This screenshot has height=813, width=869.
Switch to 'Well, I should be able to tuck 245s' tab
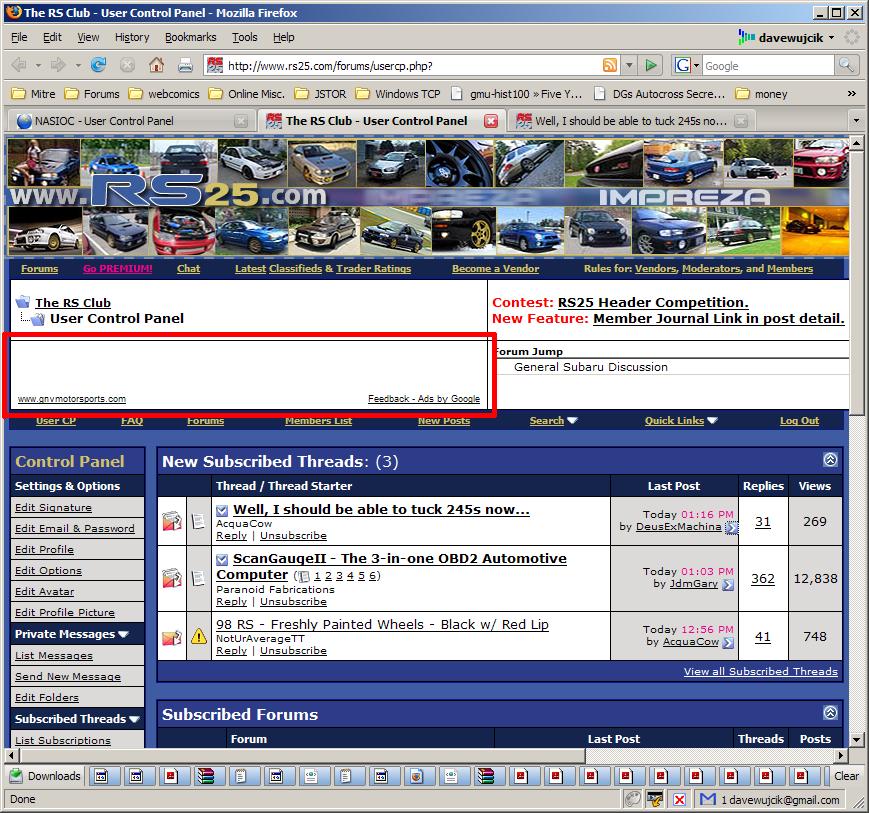coord(630,121)
